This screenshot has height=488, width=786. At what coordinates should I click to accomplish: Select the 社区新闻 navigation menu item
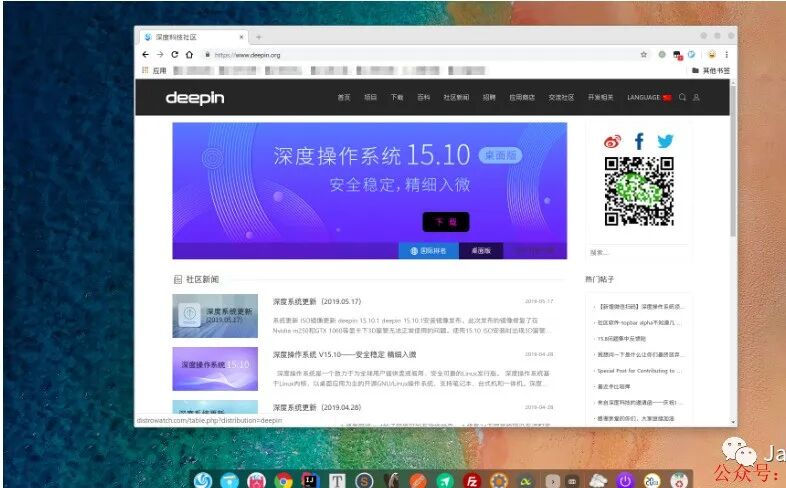point(456,97)
